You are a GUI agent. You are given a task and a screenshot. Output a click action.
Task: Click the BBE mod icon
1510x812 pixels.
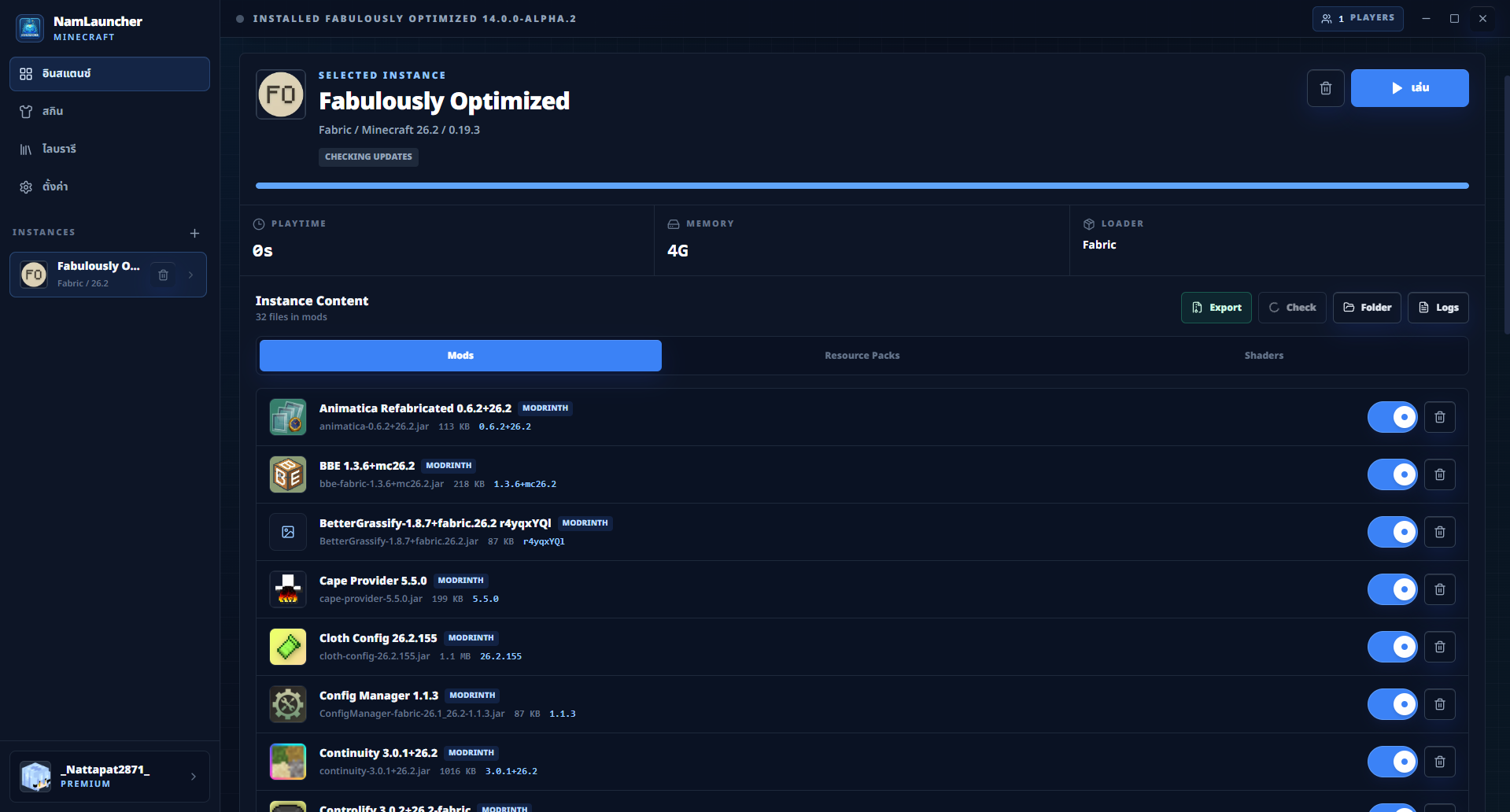coord(288,474)
